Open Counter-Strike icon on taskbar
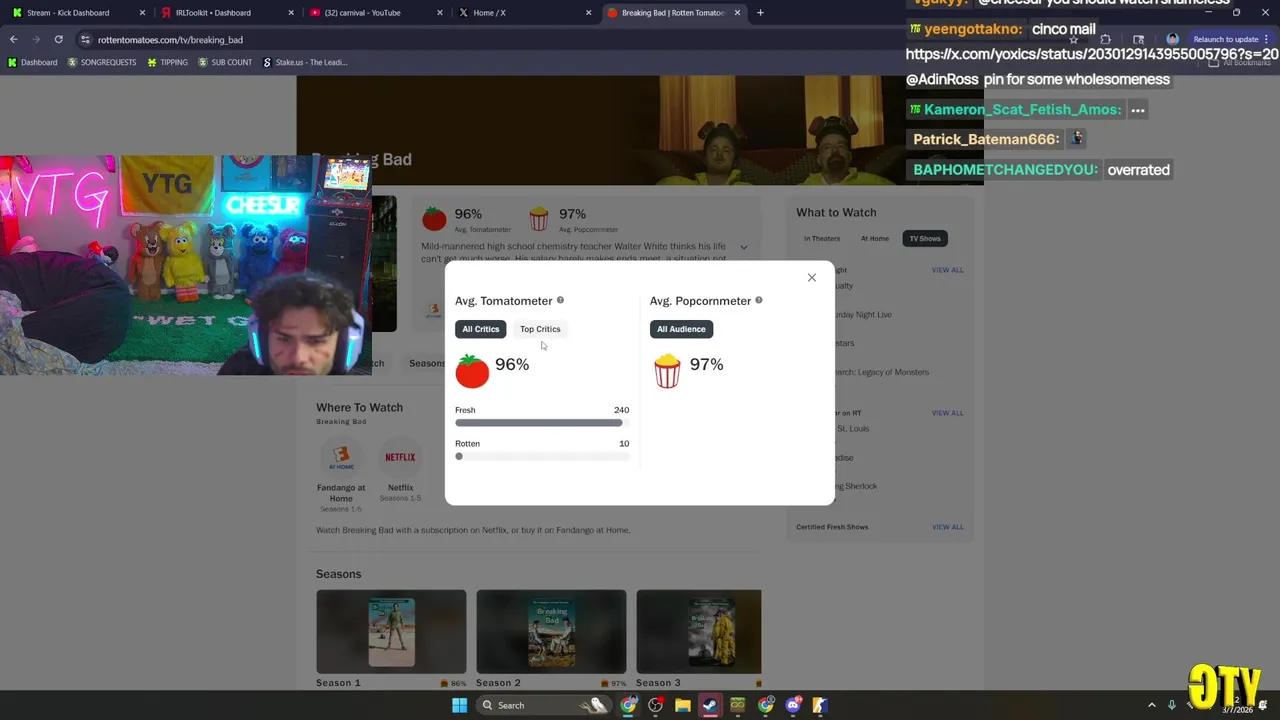The image size is (1280, 720). click(819, 705)
